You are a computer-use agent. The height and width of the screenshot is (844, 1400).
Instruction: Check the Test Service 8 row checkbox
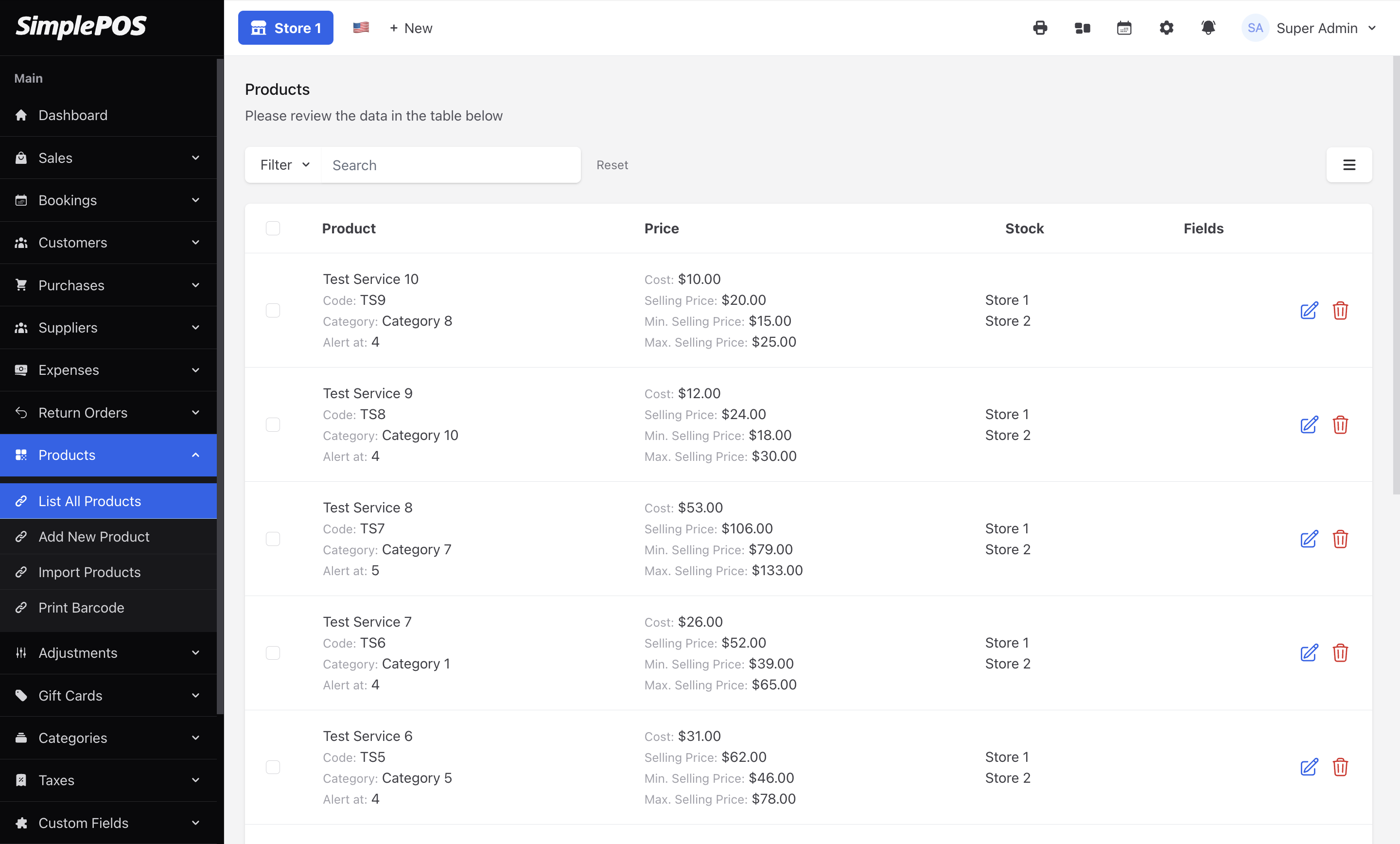[x=273, y=539]
